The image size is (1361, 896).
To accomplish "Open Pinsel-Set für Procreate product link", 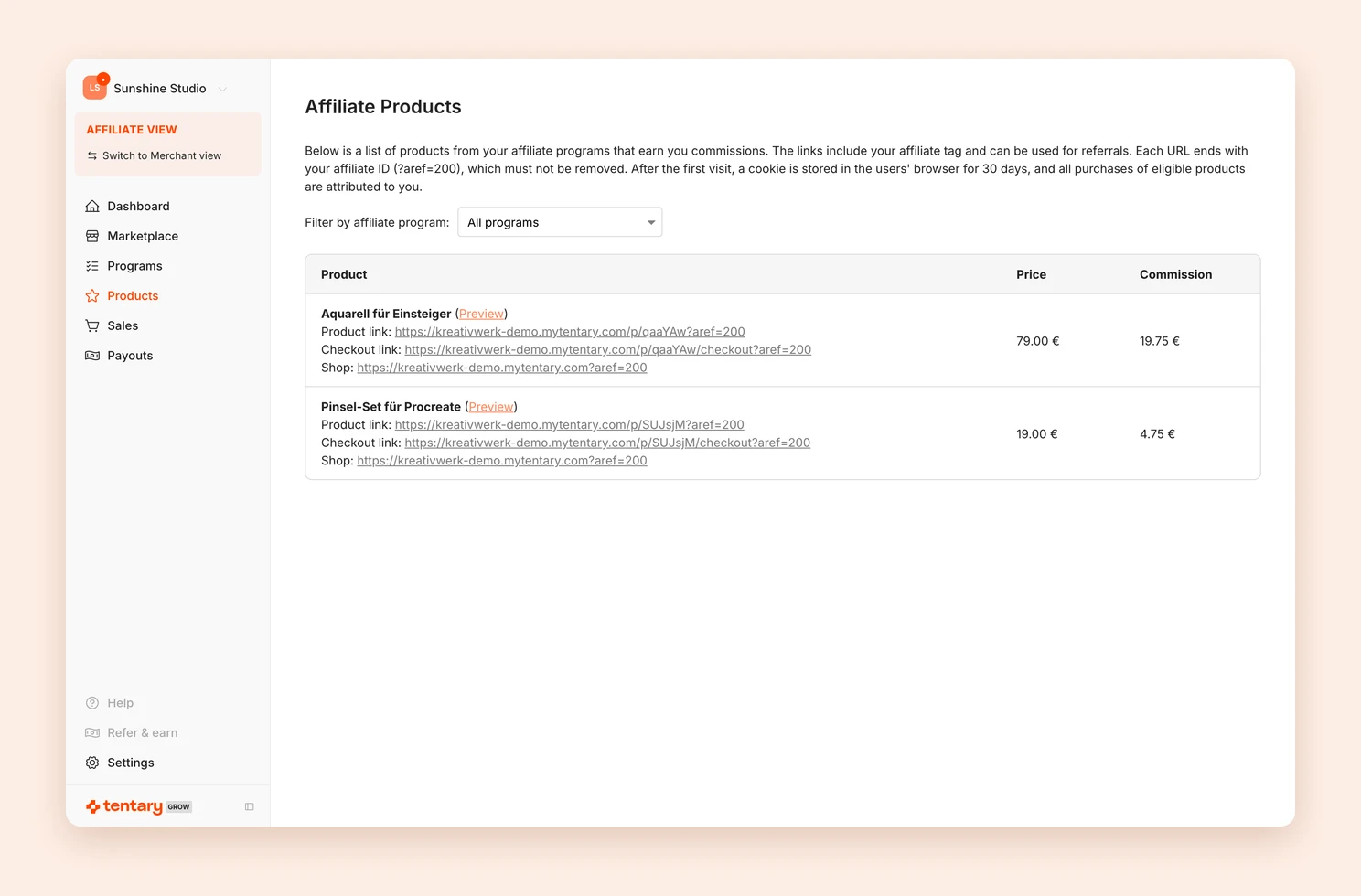I will pos(570,425).
